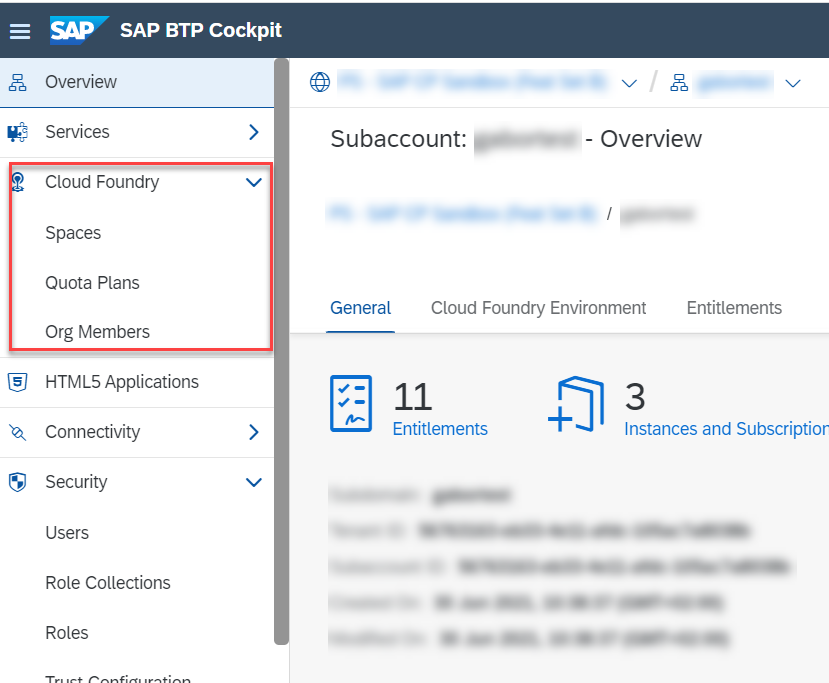Click the Services puzzle icon
The height and width of the screenshot is (683, 829).
(17, 132)
